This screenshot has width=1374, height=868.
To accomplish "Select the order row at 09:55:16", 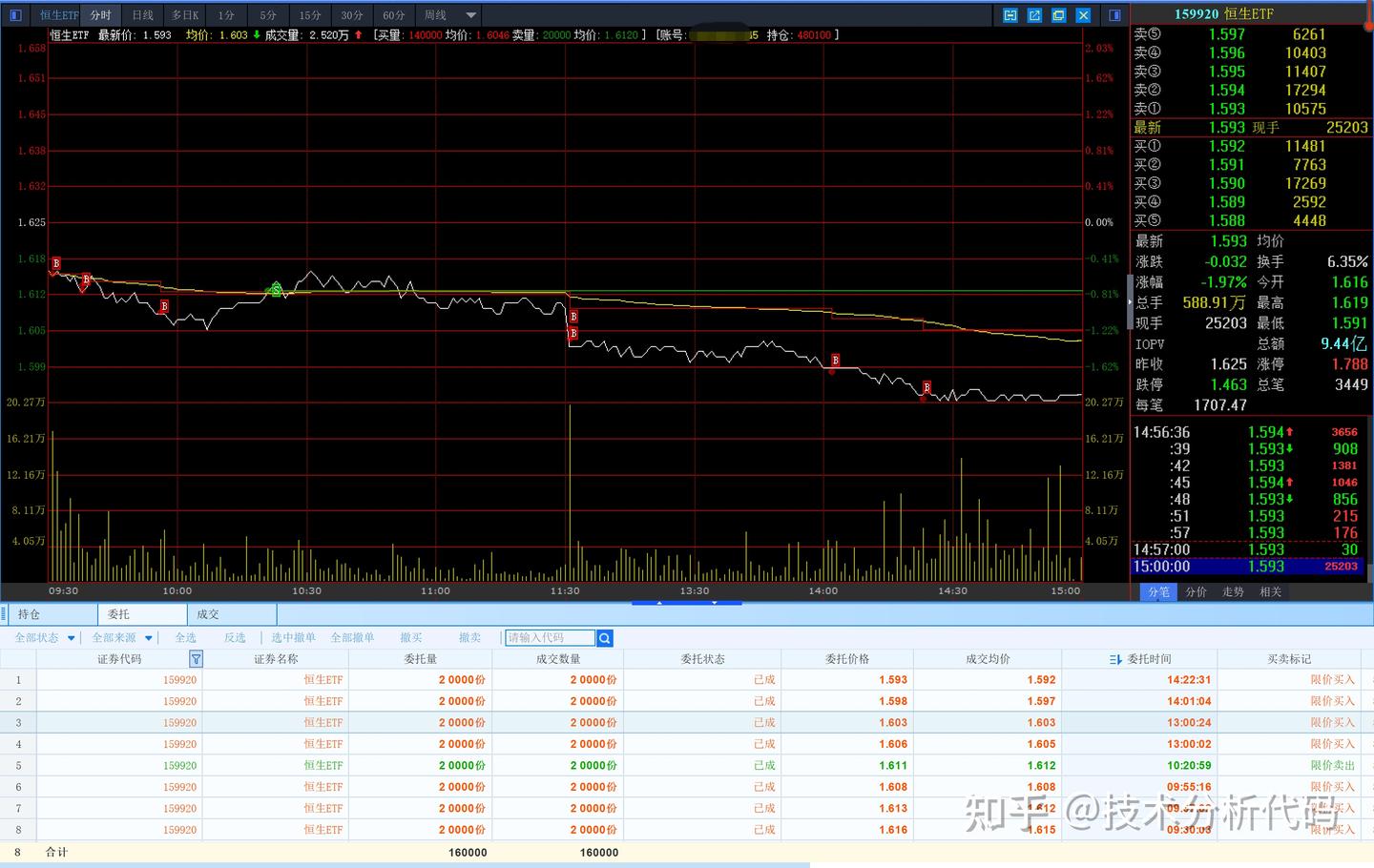I will pyautogui.click(x=687, y=787).
